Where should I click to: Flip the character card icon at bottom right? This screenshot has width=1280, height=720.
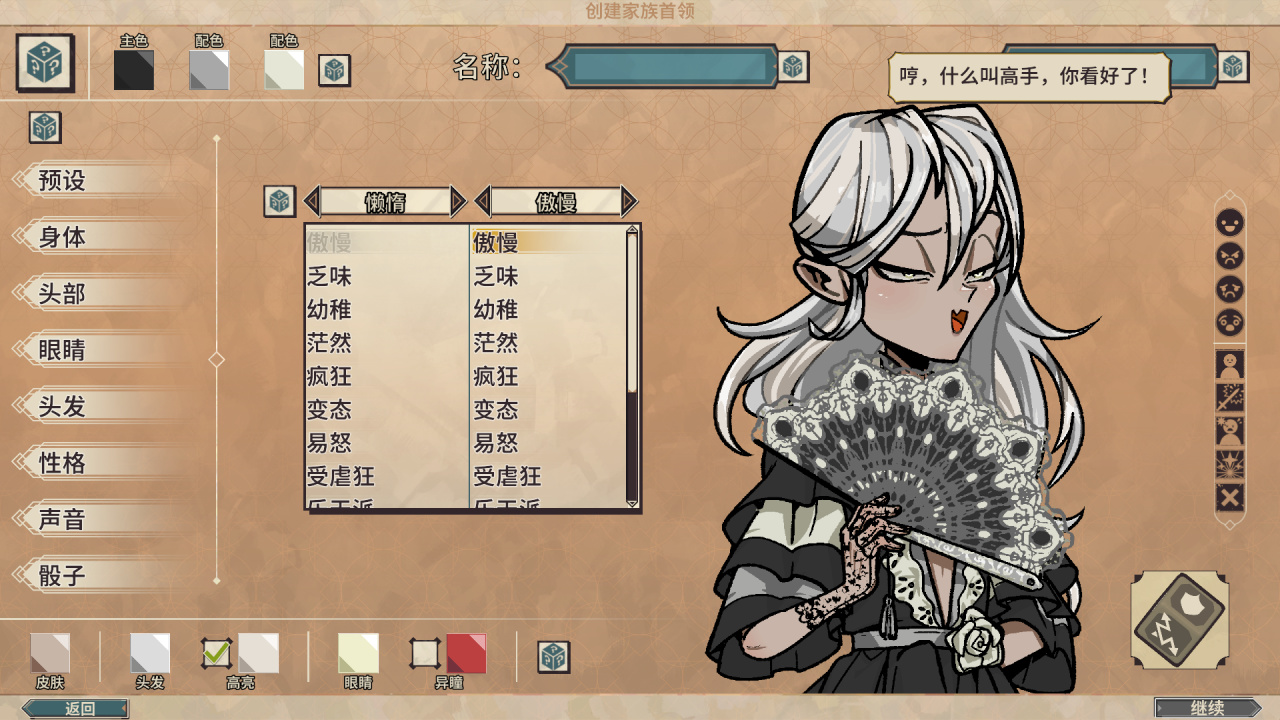click(1180, 620)
